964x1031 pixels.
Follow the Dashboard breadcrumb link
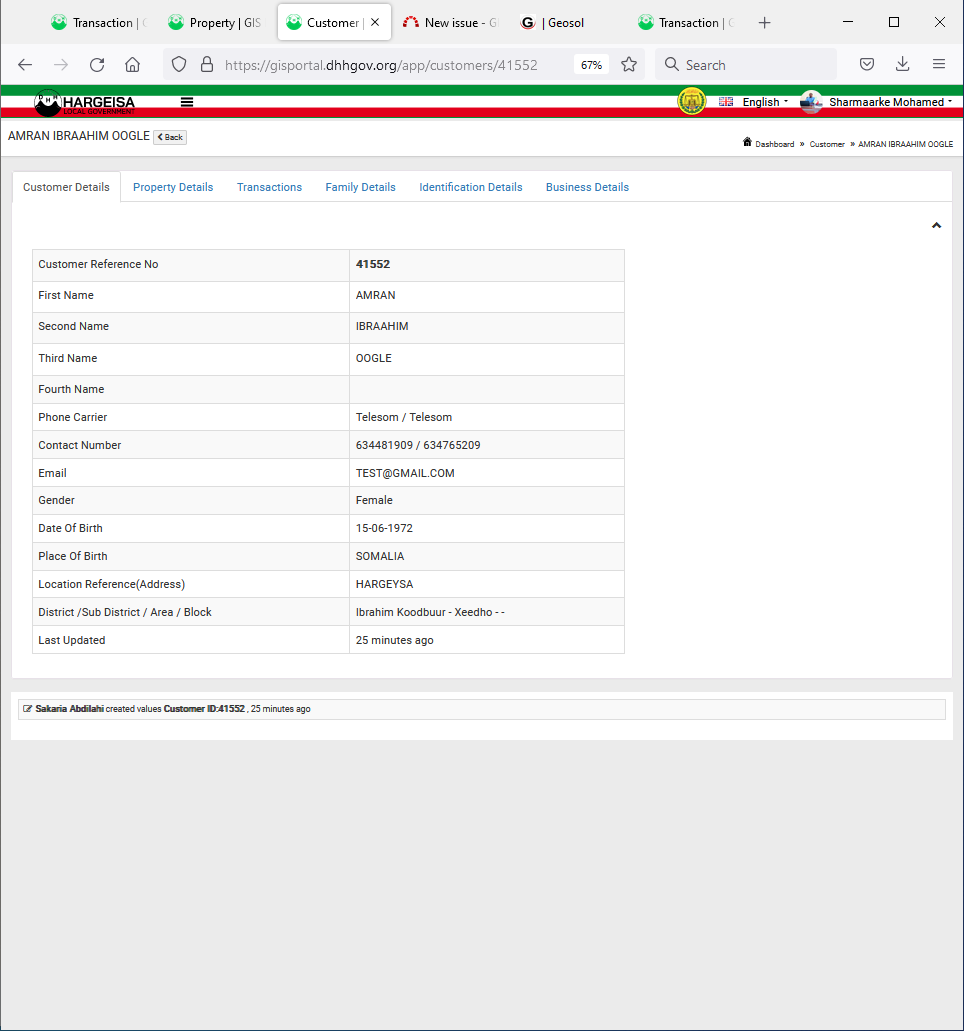coord(775,144)
